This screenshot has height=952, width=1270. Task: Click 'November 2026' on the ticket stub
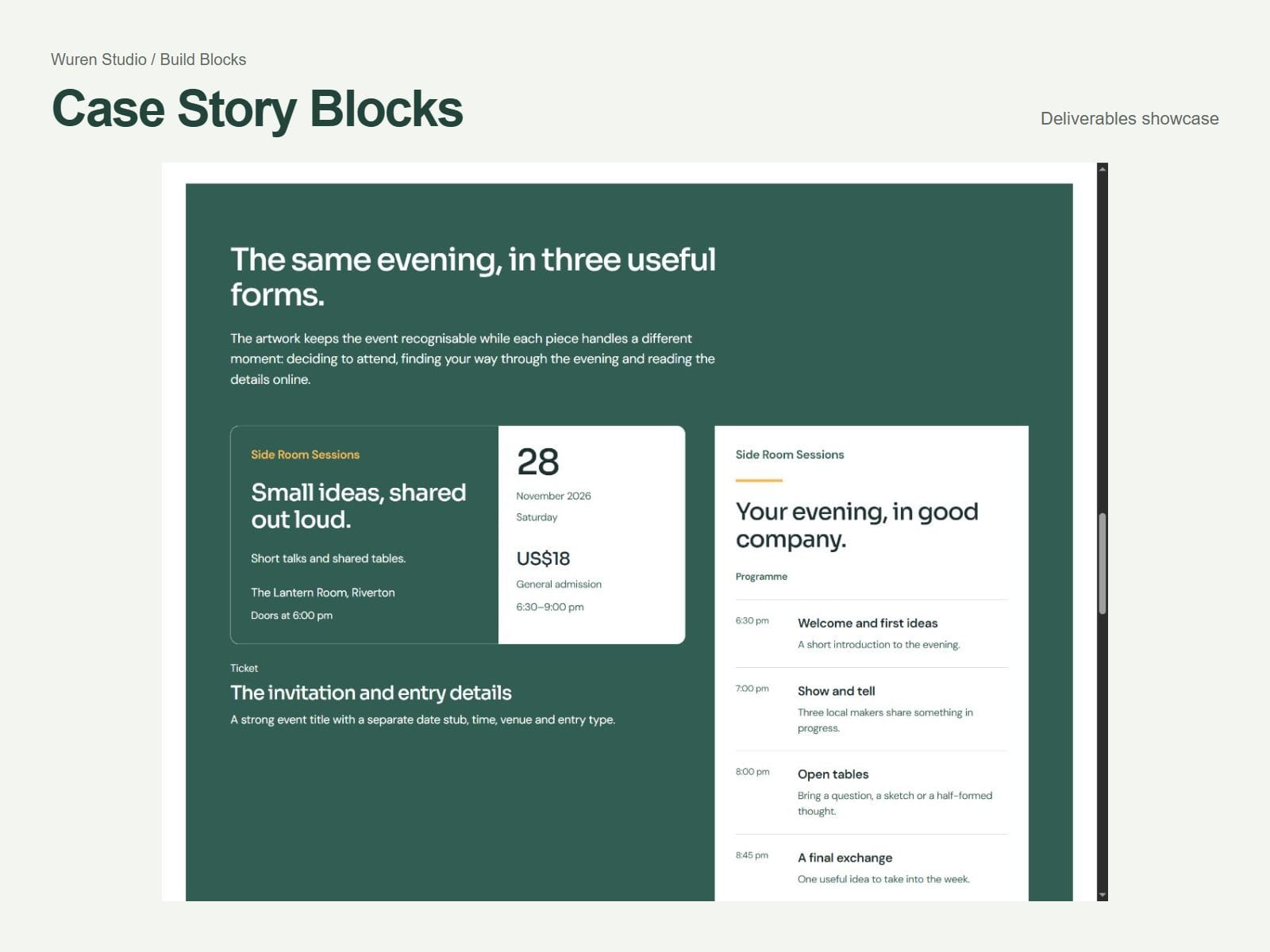click(x=553, y=496)
